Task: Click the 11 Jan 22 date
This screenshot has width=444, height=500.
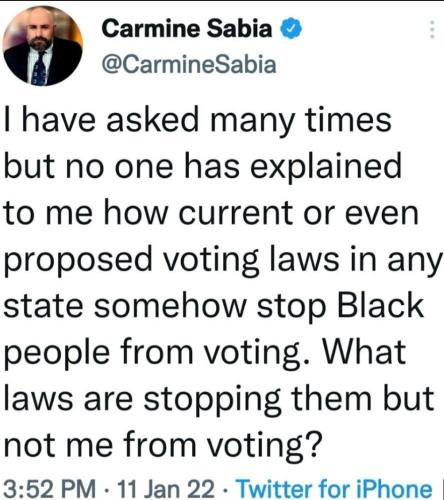Action: [x=166, y=488]
